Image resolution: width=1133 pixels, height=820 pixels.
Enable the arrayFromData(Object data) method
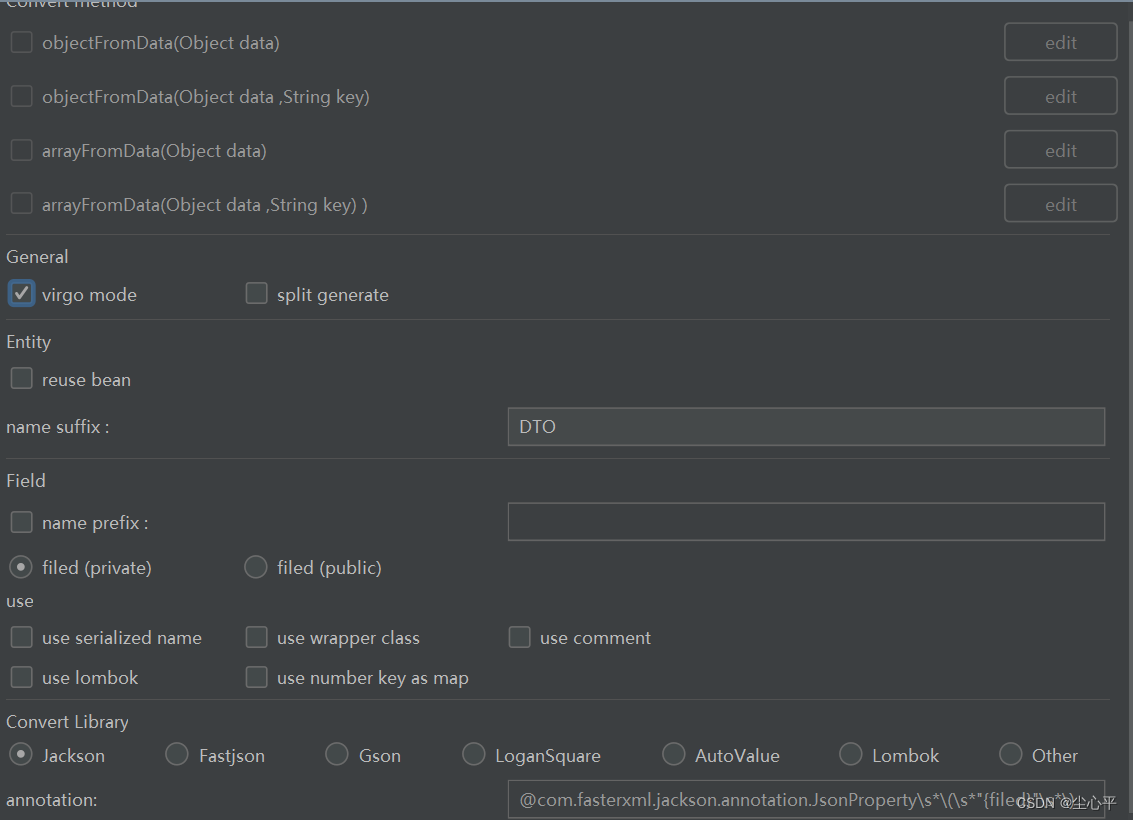click(21, 150)
